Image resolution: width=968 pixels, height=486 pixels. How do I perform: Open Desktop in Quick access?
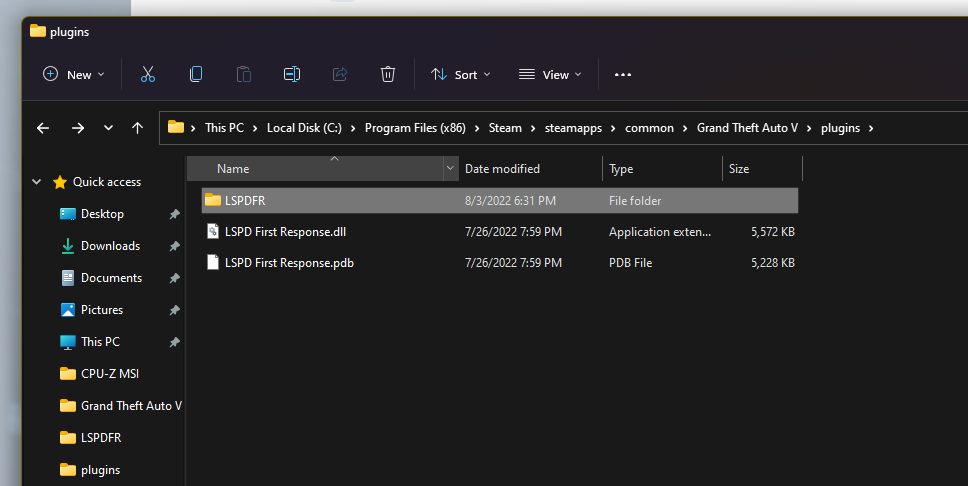pyautogui.click(x=102, y=214)
